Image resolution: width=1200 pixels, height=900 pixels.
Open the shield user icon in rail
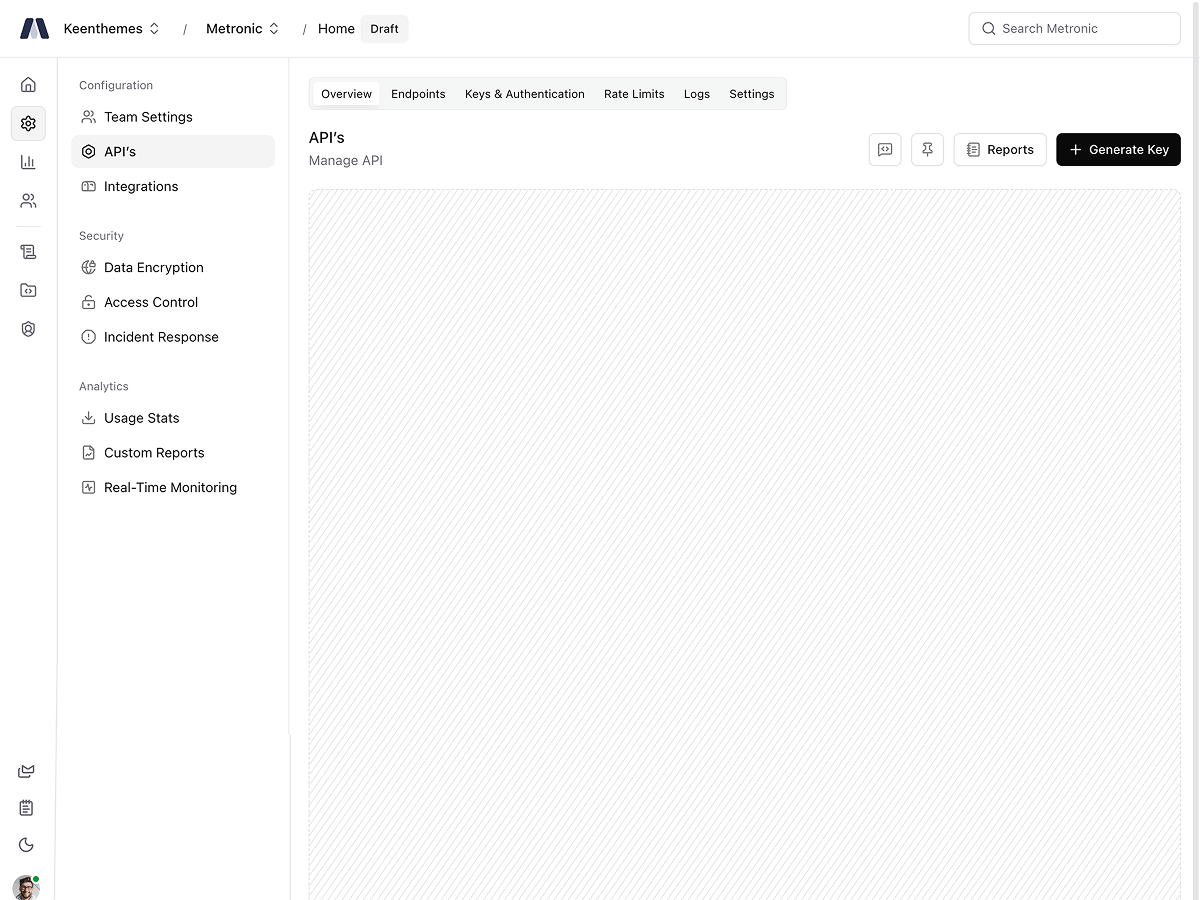click(28, 329)
